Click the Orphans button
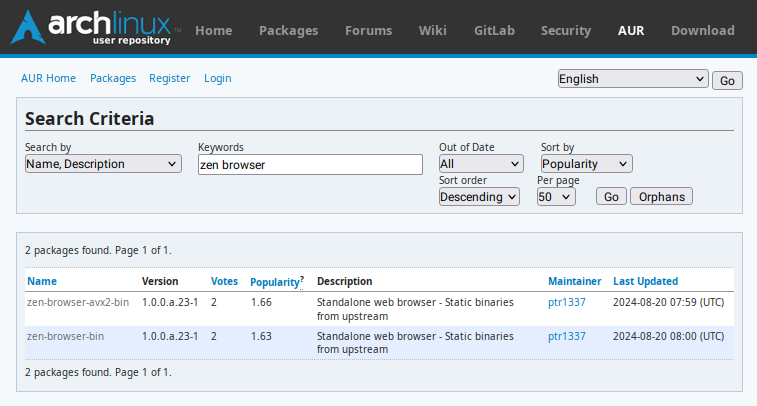The image size is (757, 406). pos(661,196)
